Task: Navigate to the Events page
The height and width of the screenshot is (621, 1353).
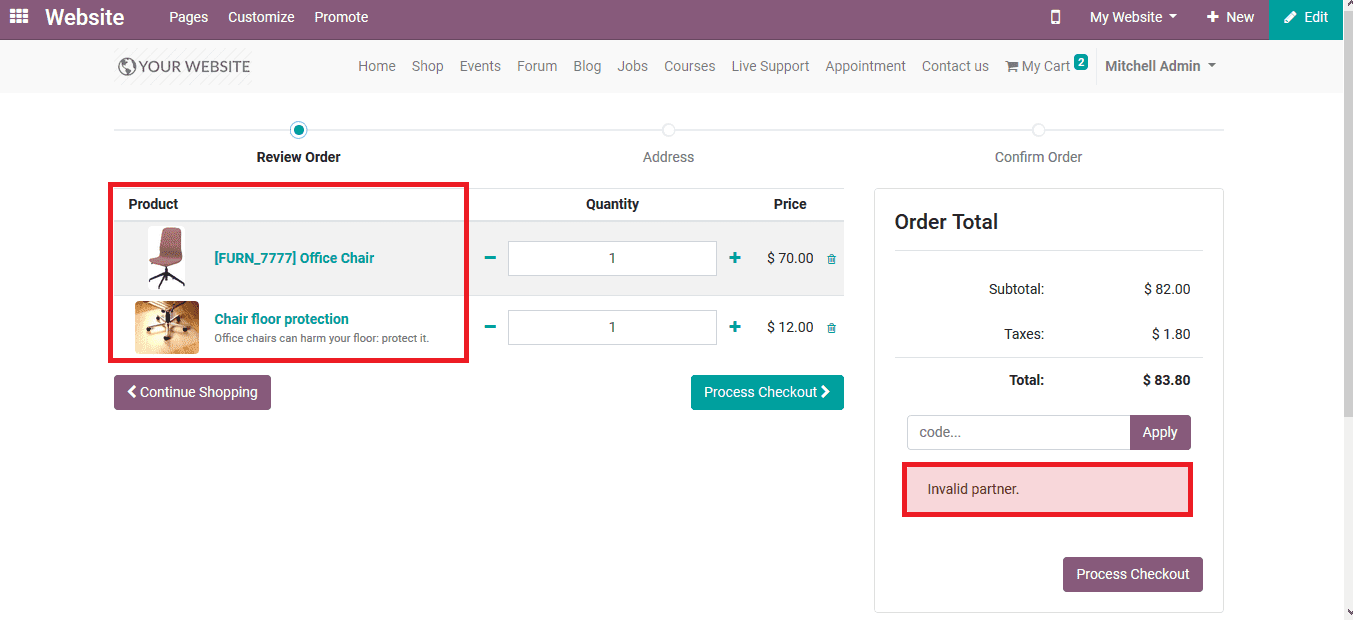Action: tap(480, 66)
